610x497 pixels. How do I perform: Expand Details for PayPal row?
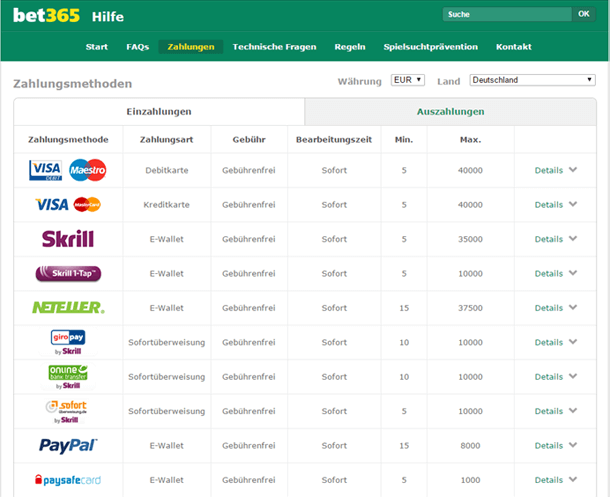(x=556, y=446)
